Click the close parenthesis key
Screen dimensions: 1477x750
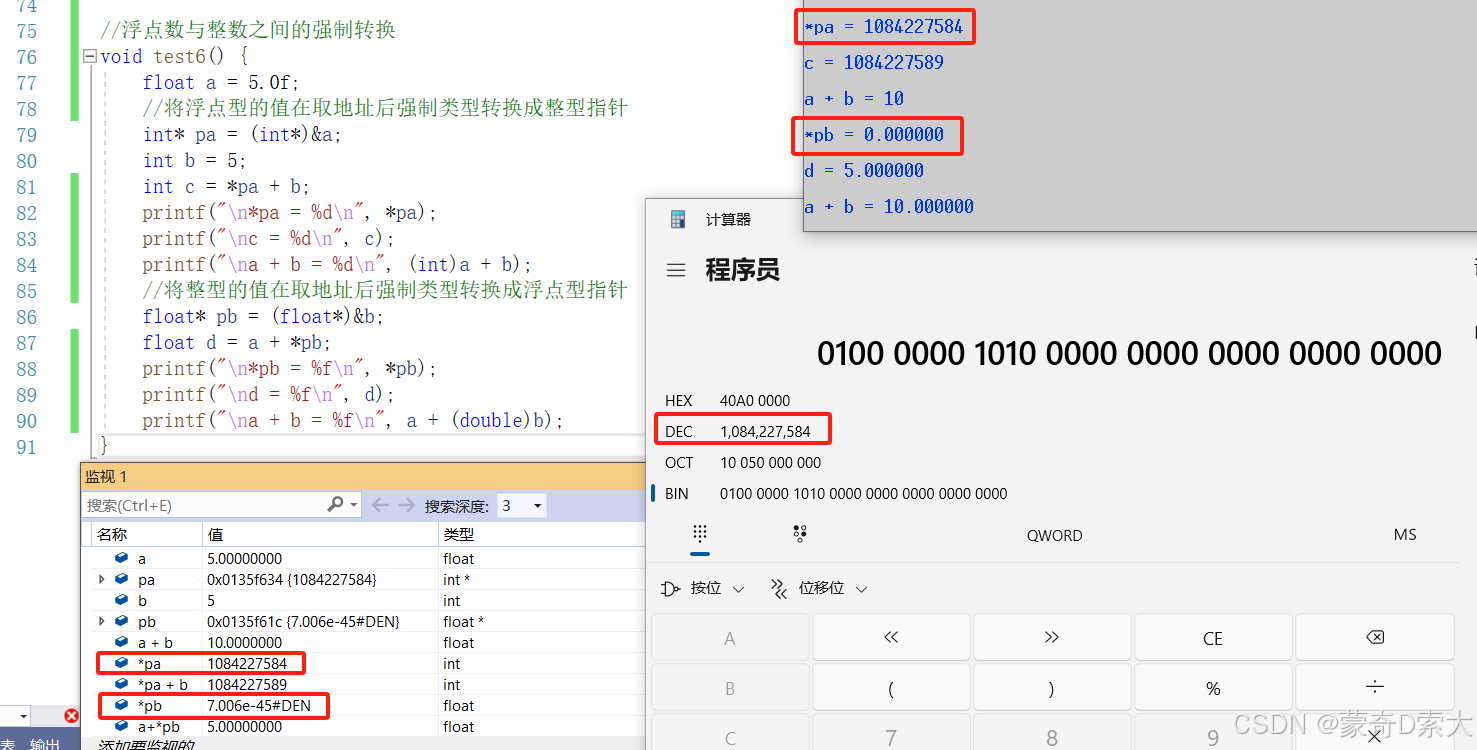[1052, 688]
